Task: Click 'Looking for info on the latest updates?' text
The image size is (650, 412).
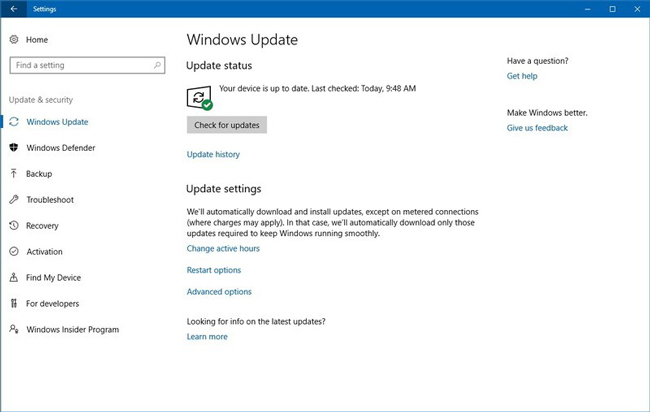Action: click(256, 321)
